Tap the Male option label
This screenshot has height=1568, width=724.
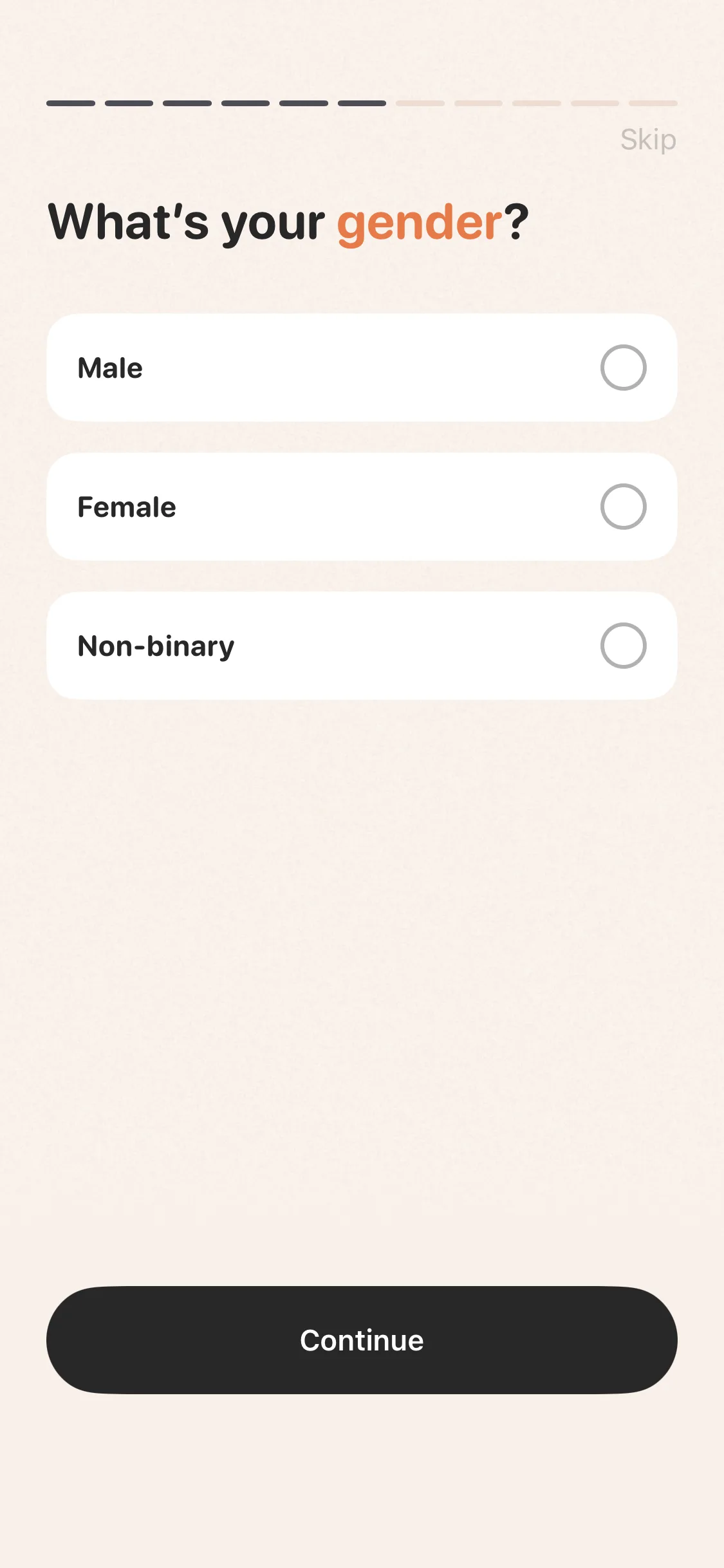coord(110,368)
